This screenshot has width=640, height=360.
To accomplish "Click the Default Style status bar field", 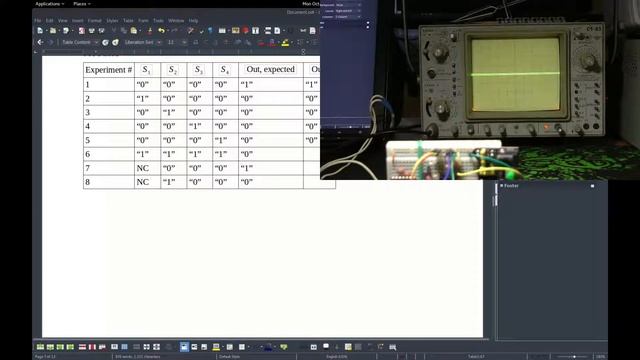I will coord(229,357).
